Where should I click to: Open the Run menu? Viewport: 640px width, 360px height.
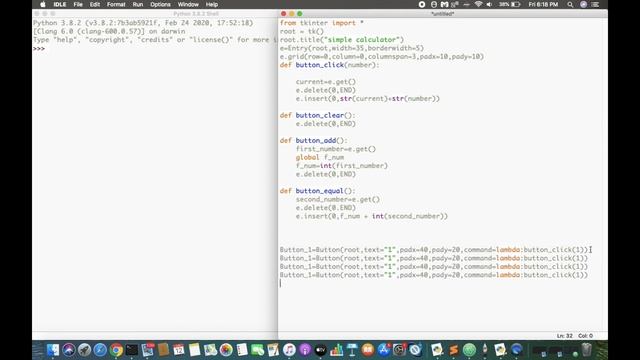138,4
